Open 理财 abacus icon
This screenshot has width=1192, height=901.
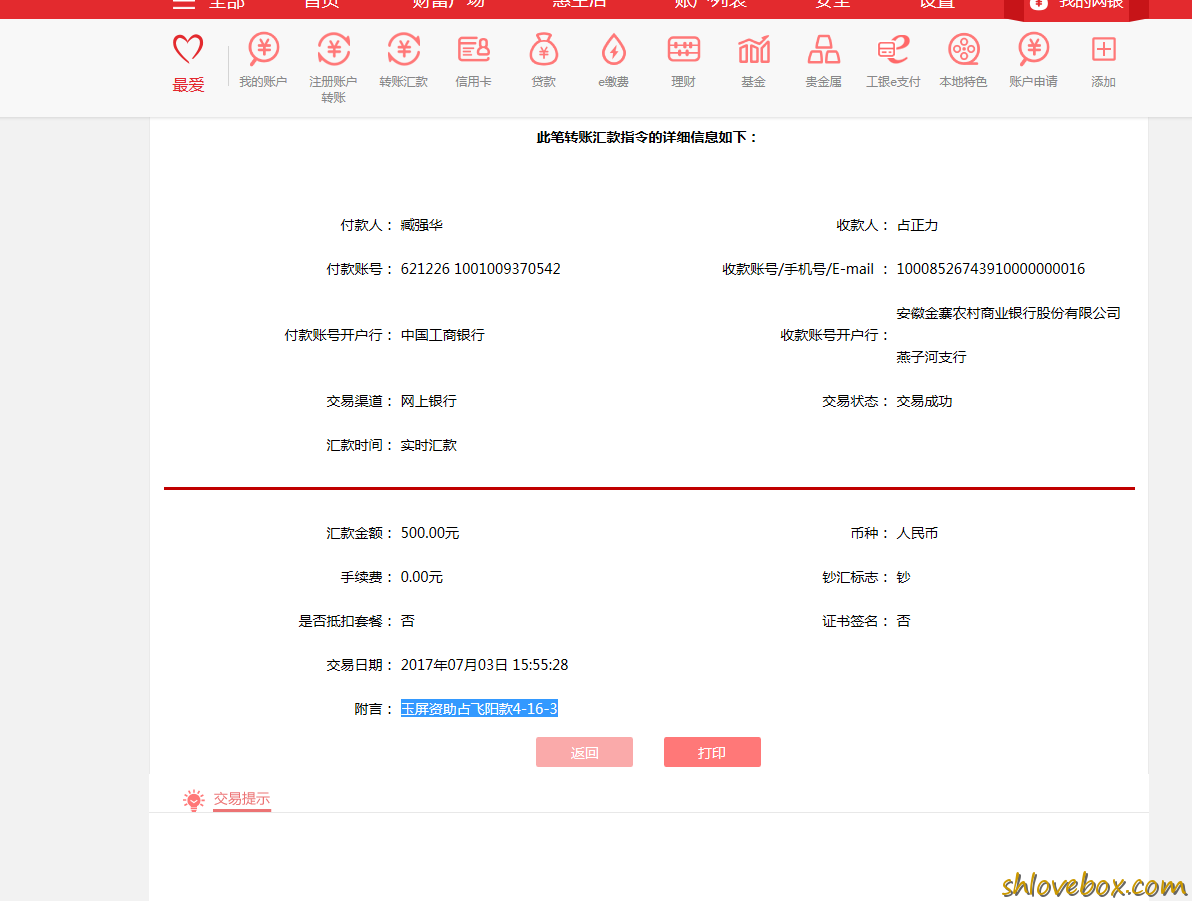[683, 49]
